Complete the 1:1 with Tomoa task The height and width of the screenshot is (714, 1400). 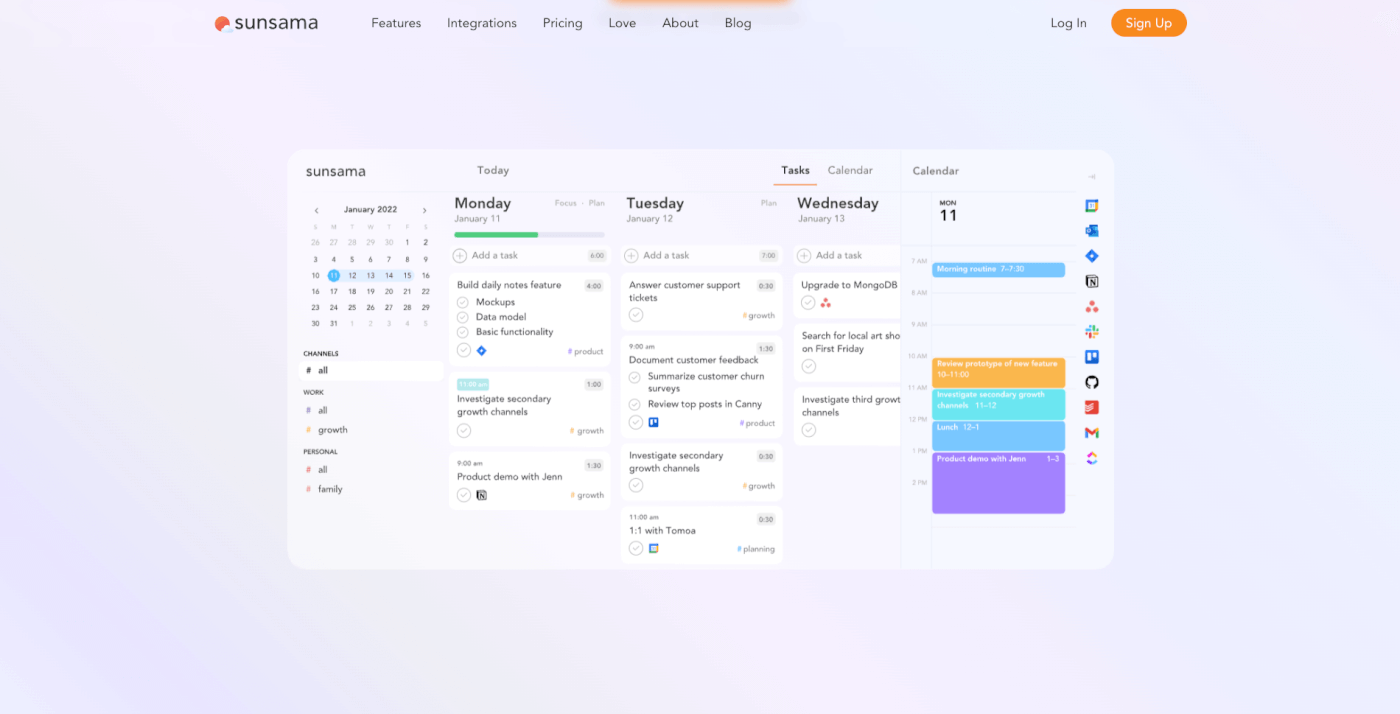tap(635, 548)
